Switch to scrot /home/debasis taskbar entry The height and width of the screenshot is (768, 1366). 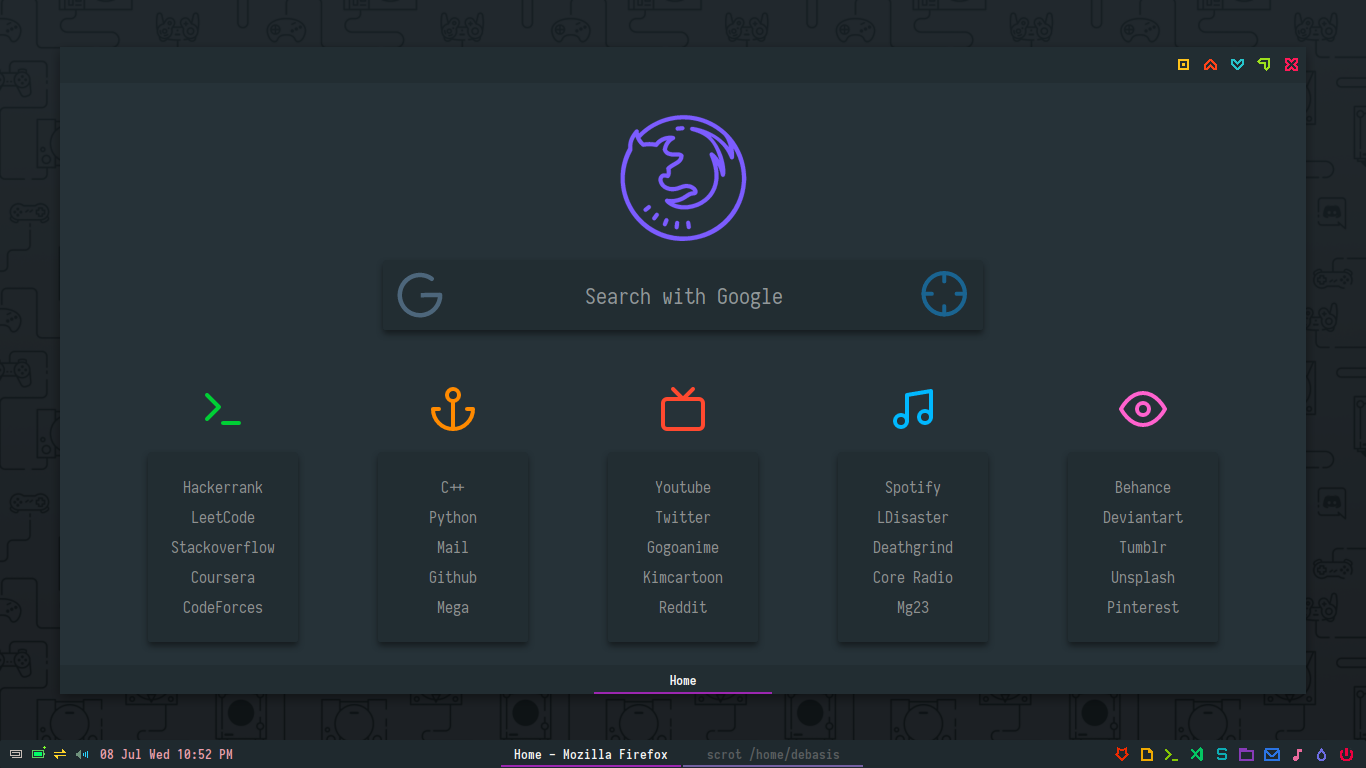pyautogui.click(x=773, y=754)
